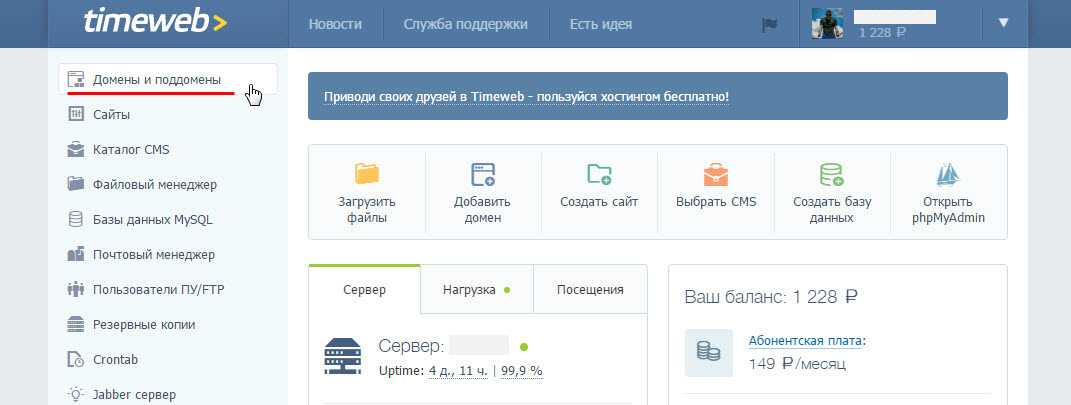Click the Создать базу данных icon
Screen dimensions: 1071x405
click(x=832, y=174)
